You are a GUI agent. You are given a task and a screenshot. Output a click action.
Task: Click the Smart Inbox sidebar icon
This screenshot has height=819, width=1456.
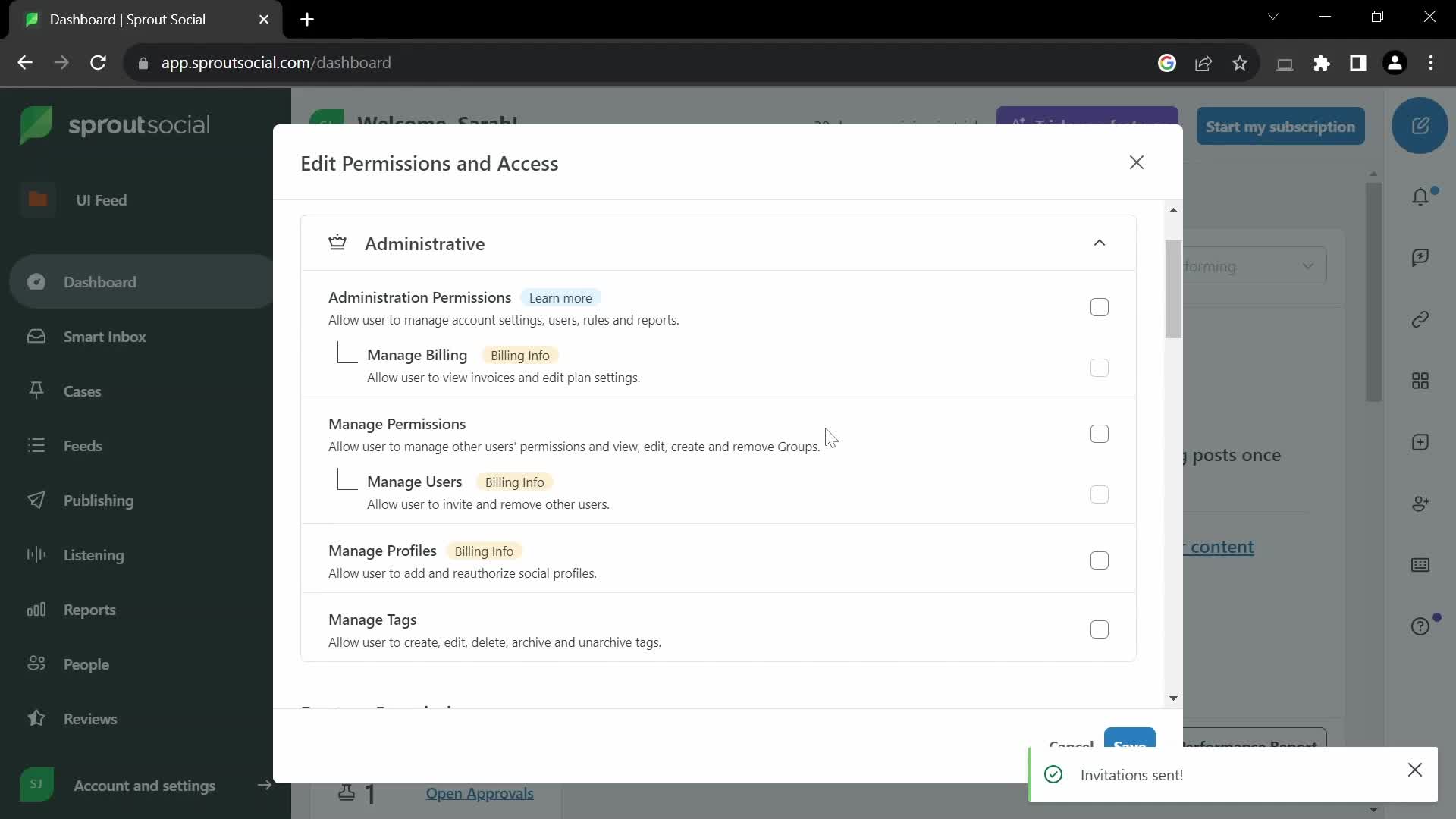click(x=36, y=336)
